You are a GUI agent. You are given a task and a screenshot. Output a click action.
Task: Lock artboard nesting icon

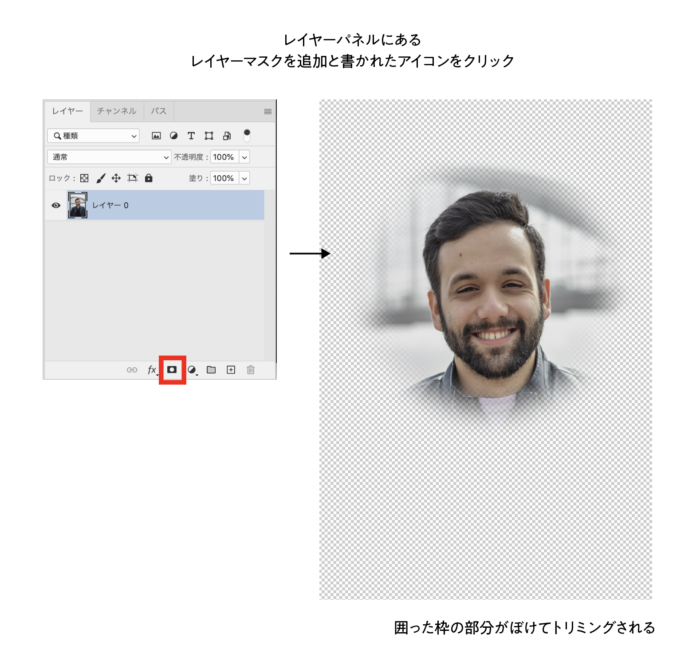(132, 178)
